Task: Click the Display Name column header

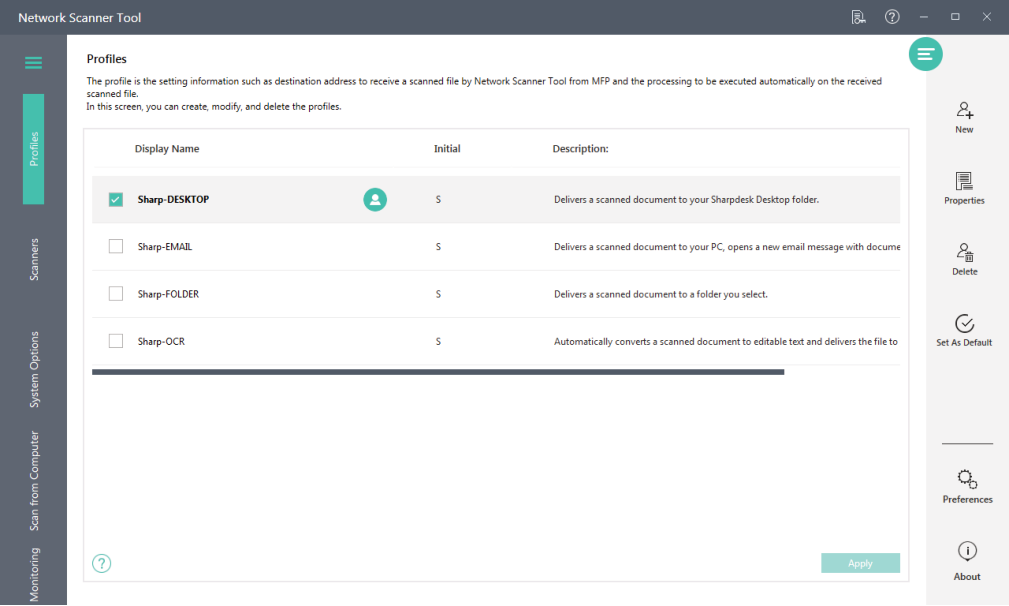Action: (167, 149)
